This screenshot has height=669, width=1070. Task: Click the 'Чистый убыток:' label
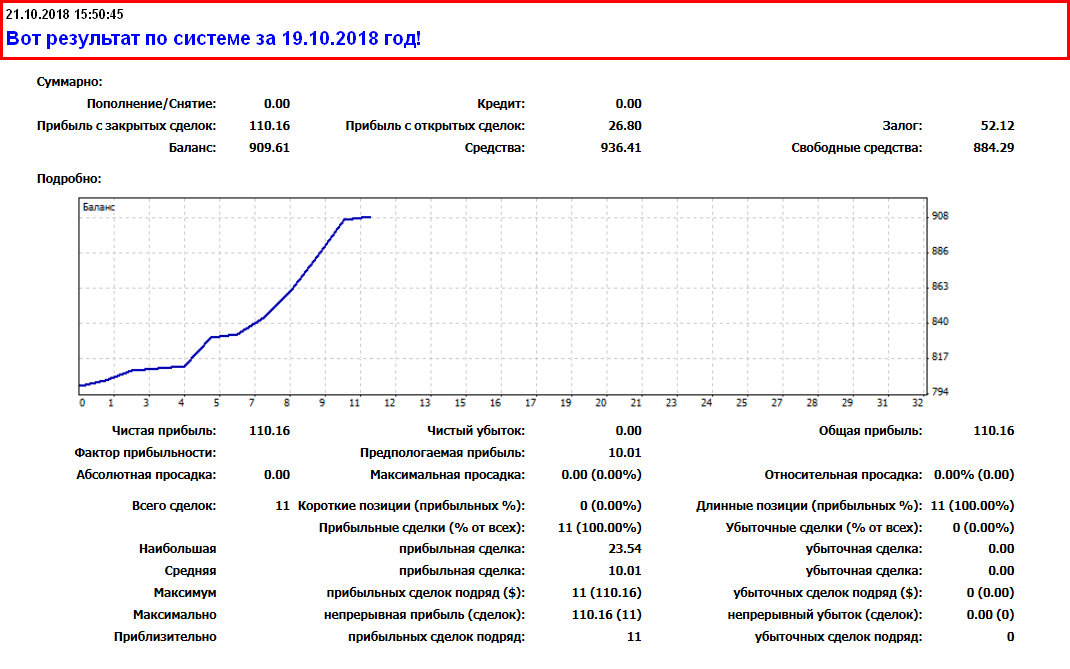[x=476, y=431]
